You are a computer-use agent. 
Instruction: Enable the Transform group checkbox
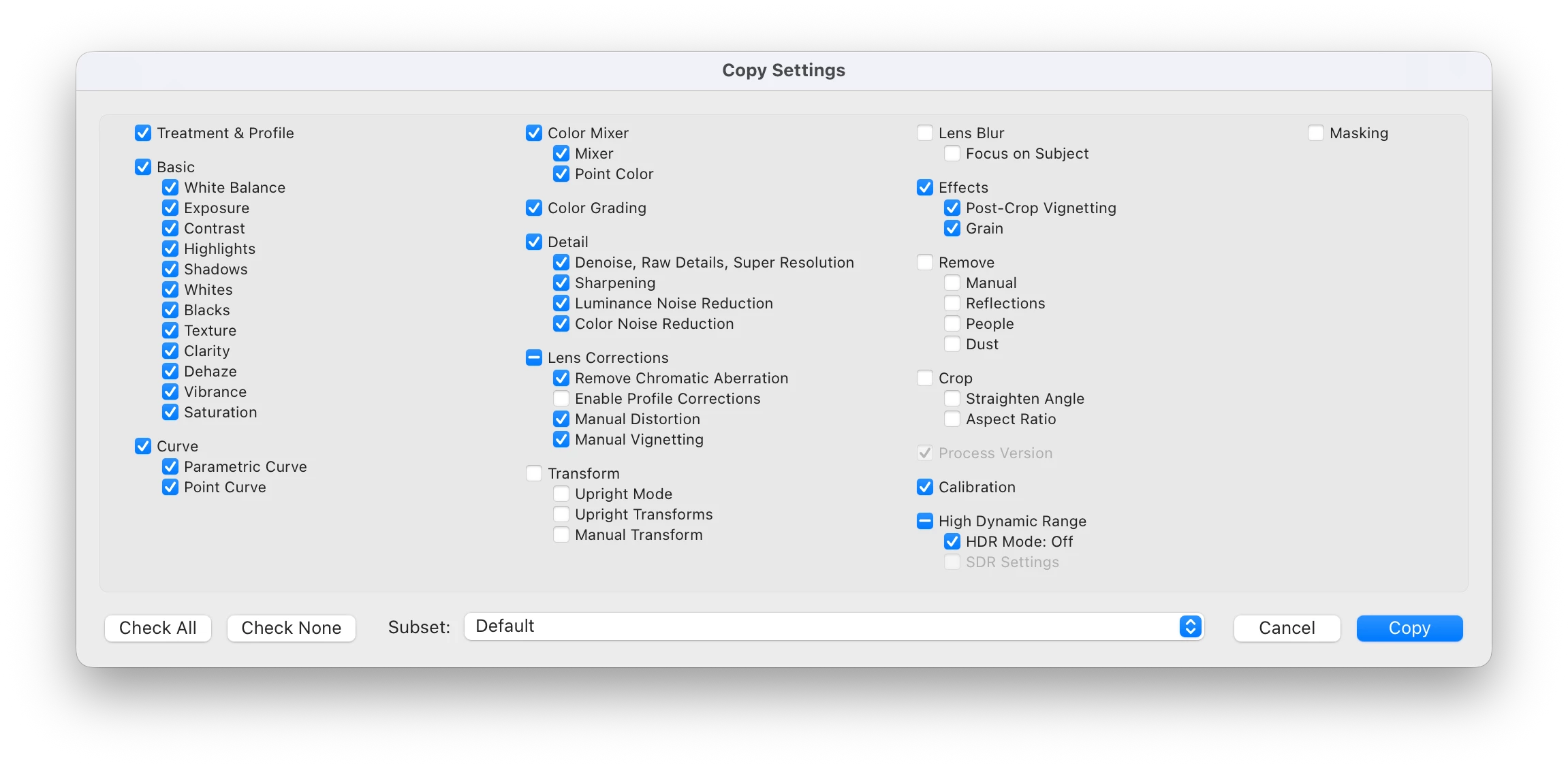(x=534, y=474)
